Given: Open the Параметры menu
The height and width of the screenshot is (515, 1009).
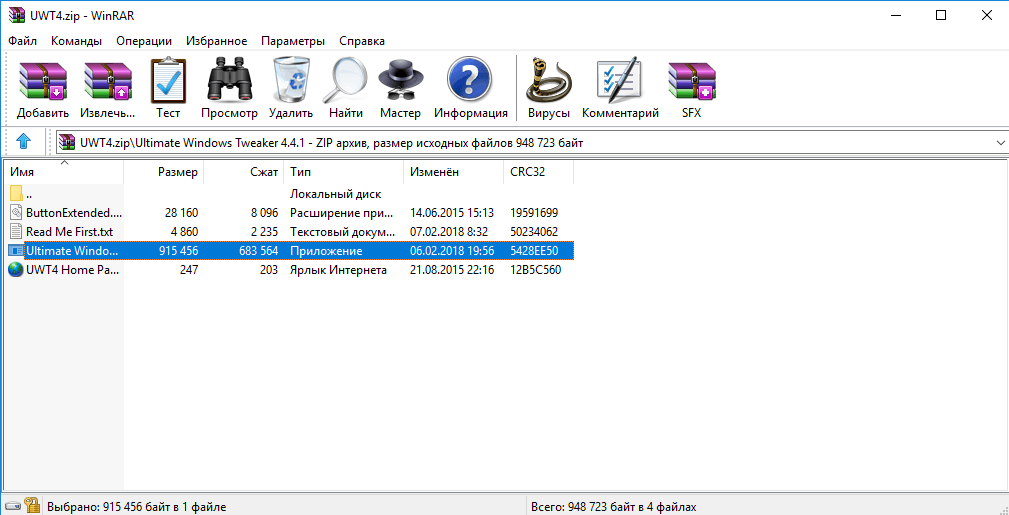Looking at the screenshot, I should click(293, 41).
